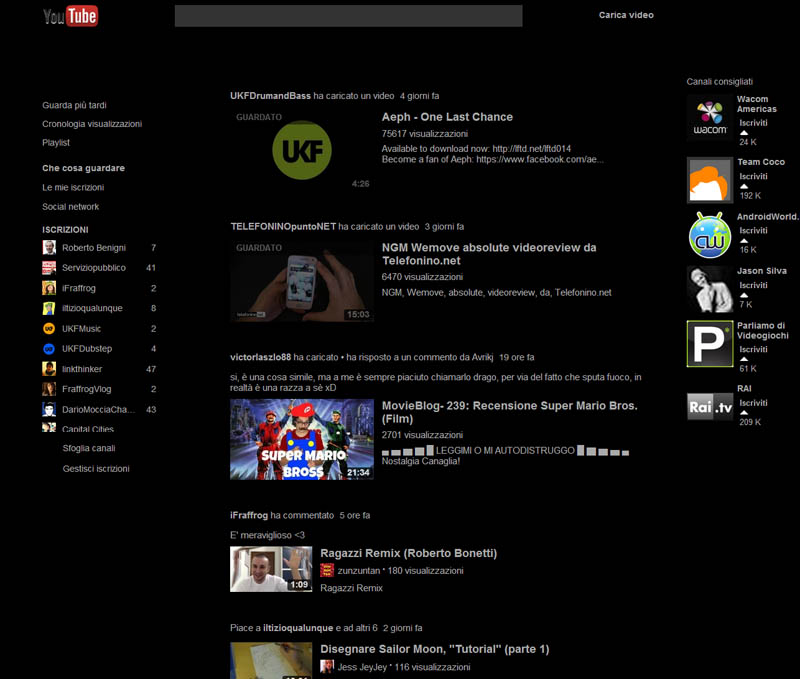
Task: Open TELEFONINOpuntoNET channel name
Action: (283, 227)
